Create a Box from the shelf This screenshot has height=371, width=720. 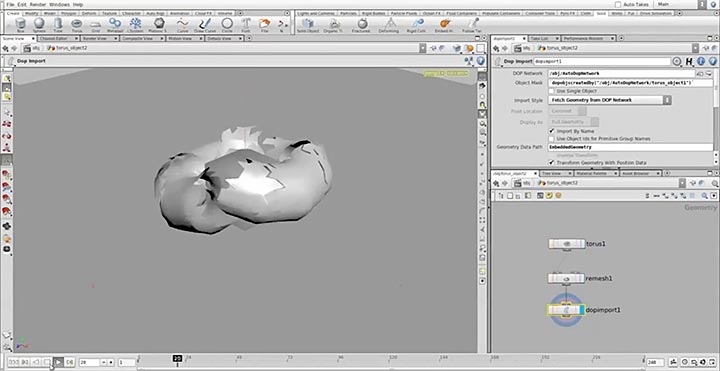[20, 25]
